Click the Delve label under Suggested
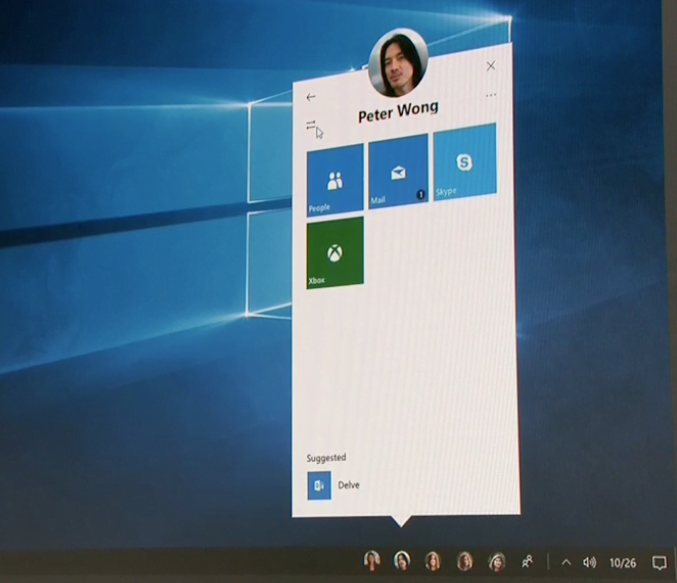 (348, 485)
